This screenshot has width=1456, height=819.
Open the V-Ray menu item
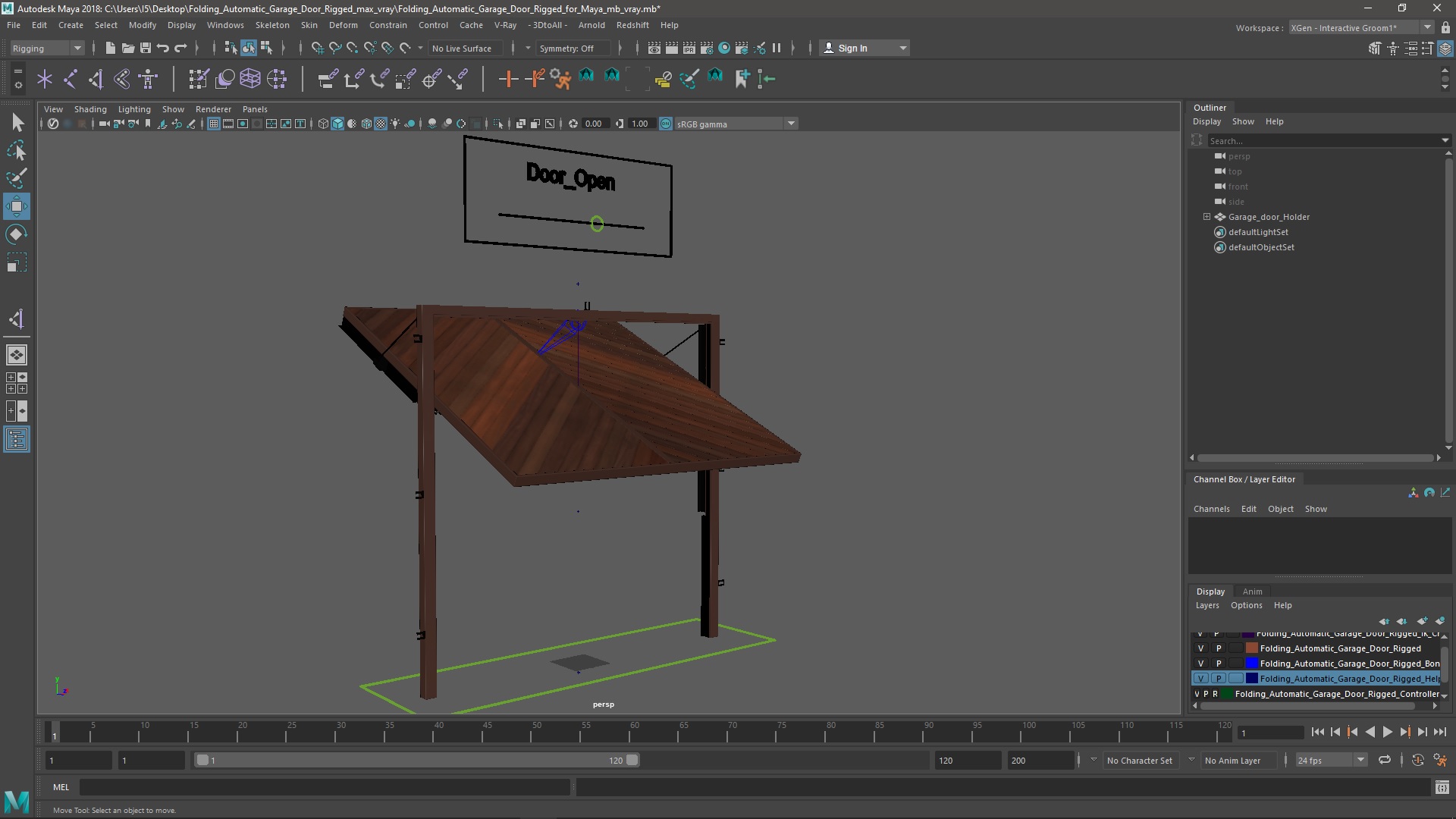click(504, 24)
